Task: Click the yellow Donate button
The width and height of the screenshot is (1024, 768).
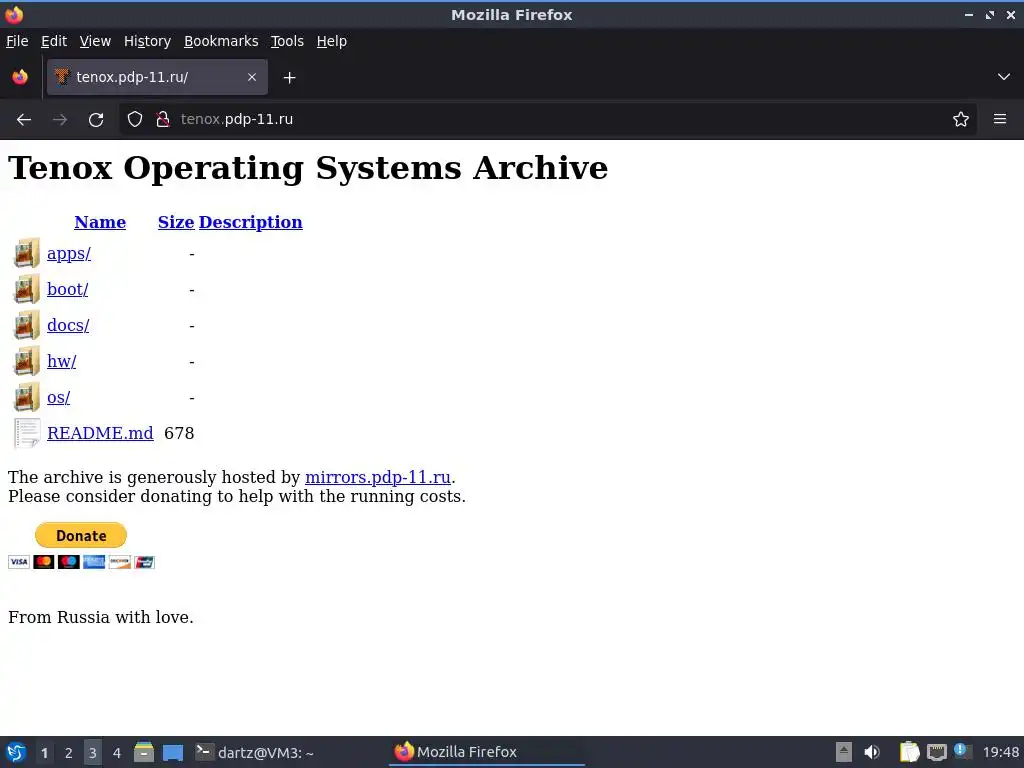Action: pyautogui.click(x=81, y=536)
